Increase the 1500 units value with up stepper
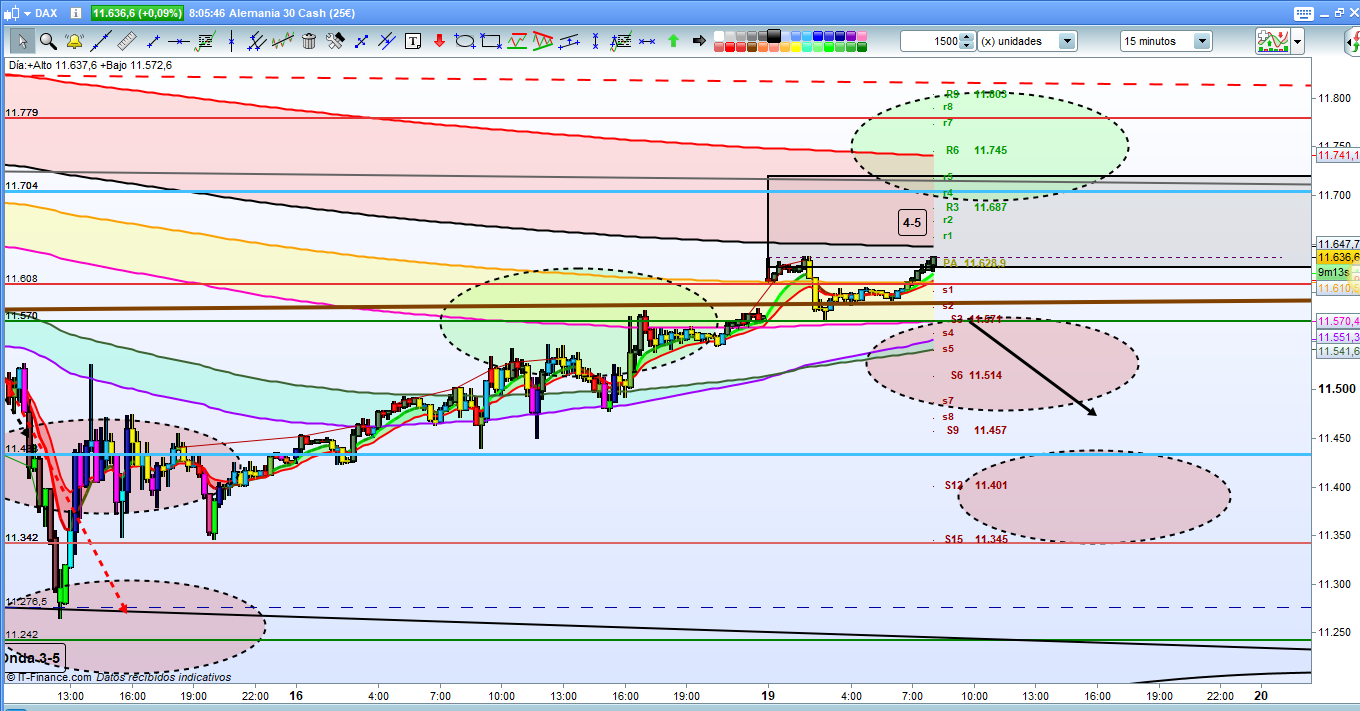 [966, 37]
